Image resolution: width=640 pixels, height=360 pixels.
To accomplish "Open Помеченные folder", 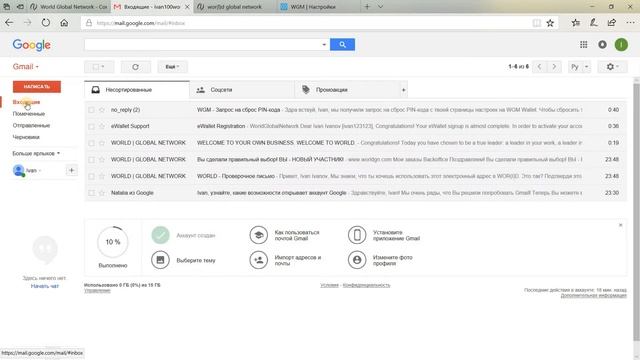I will (29, 114).
